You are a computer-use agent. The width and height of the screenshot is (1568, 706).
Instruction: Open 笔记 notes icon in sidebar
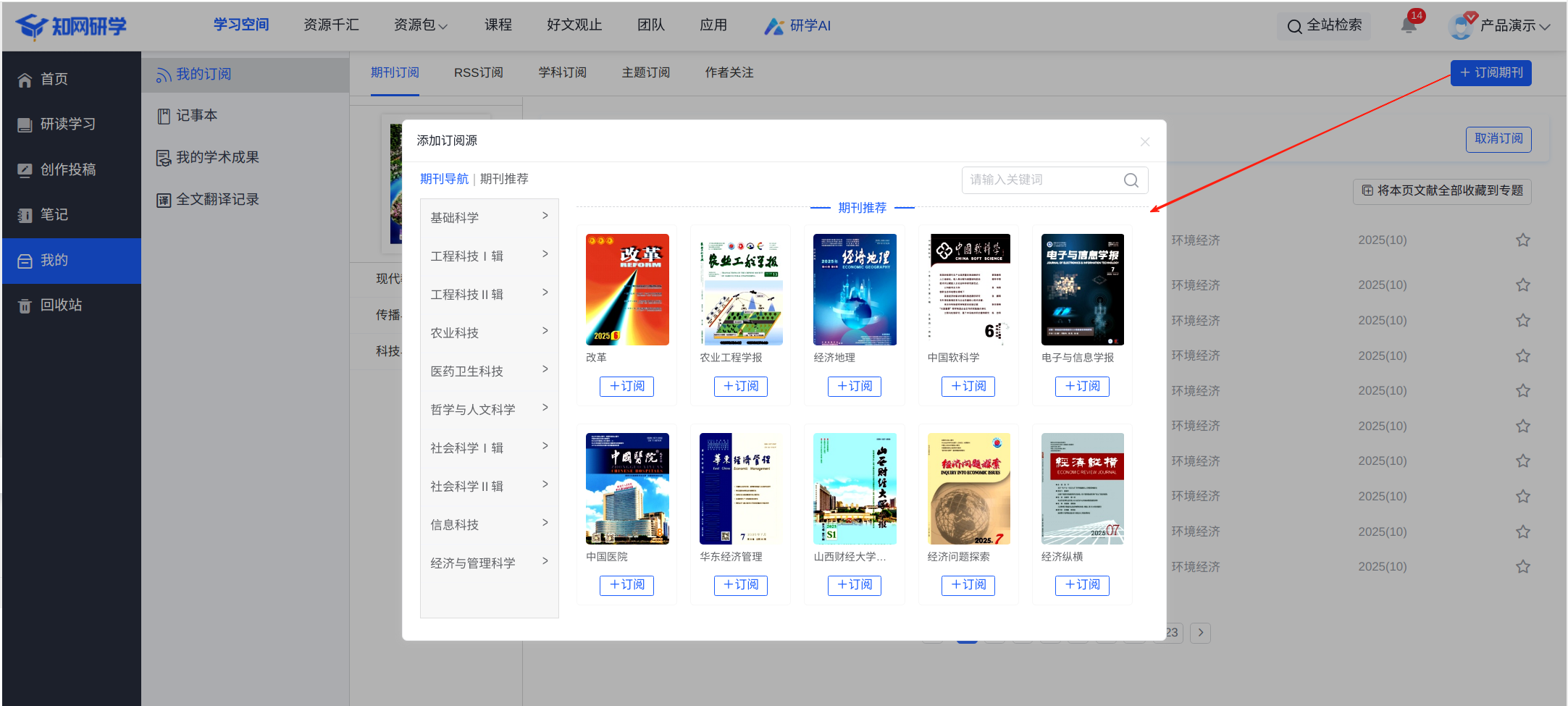(25, 215)
